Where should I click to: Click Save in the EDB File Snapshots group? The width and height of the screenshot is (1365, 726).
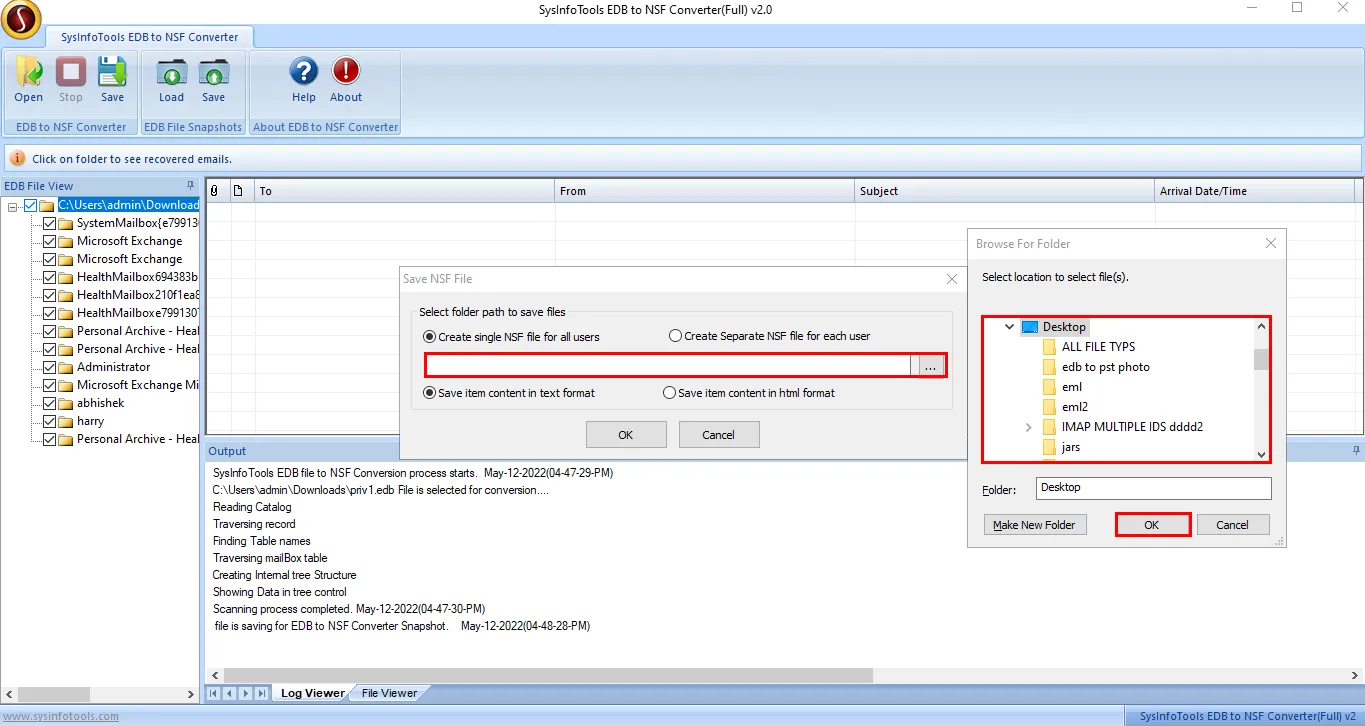[x=213, y=79]
